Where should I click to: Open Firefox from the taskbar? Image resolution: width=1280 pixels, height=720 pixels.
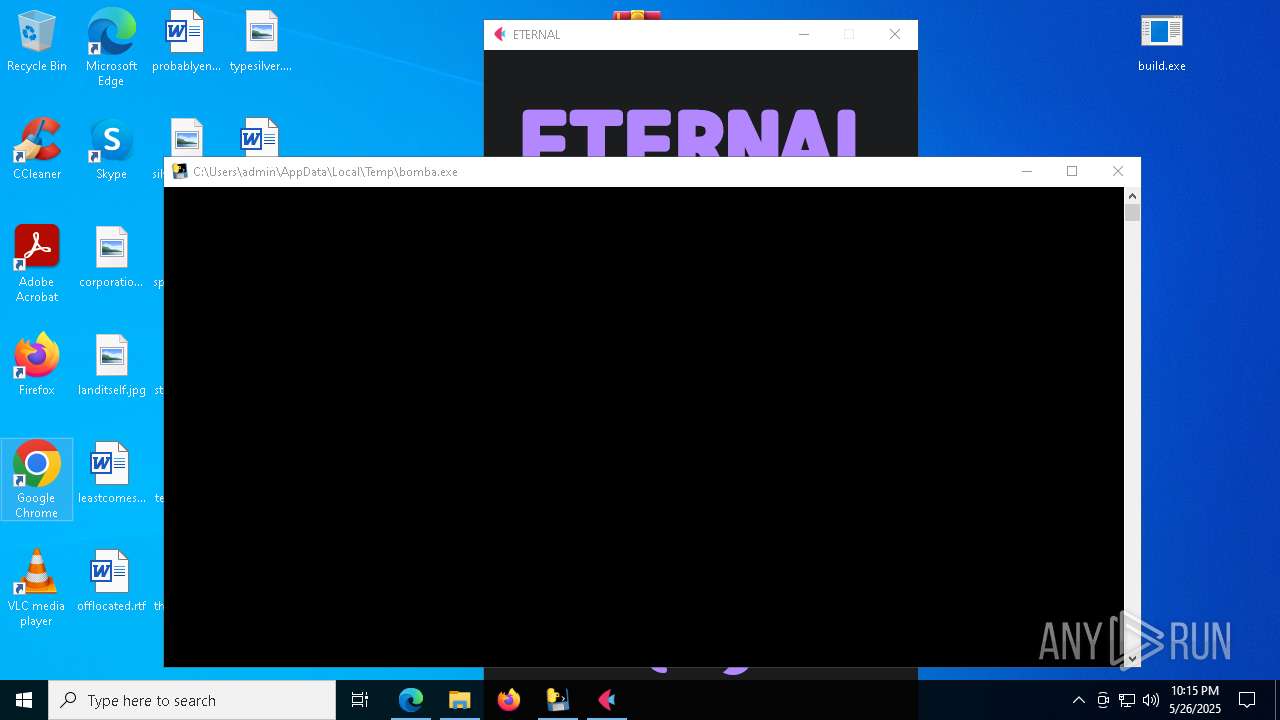(x=508, y=700)
